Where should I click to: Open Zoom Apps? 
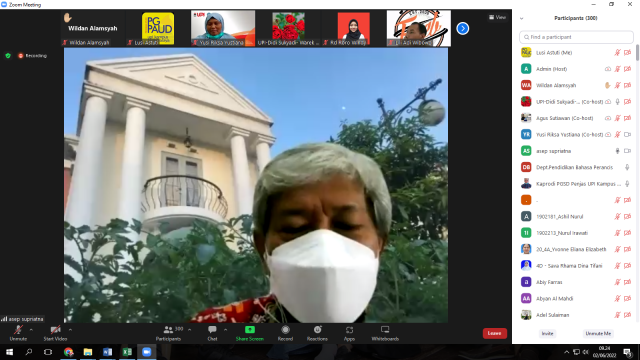point(349,333)
